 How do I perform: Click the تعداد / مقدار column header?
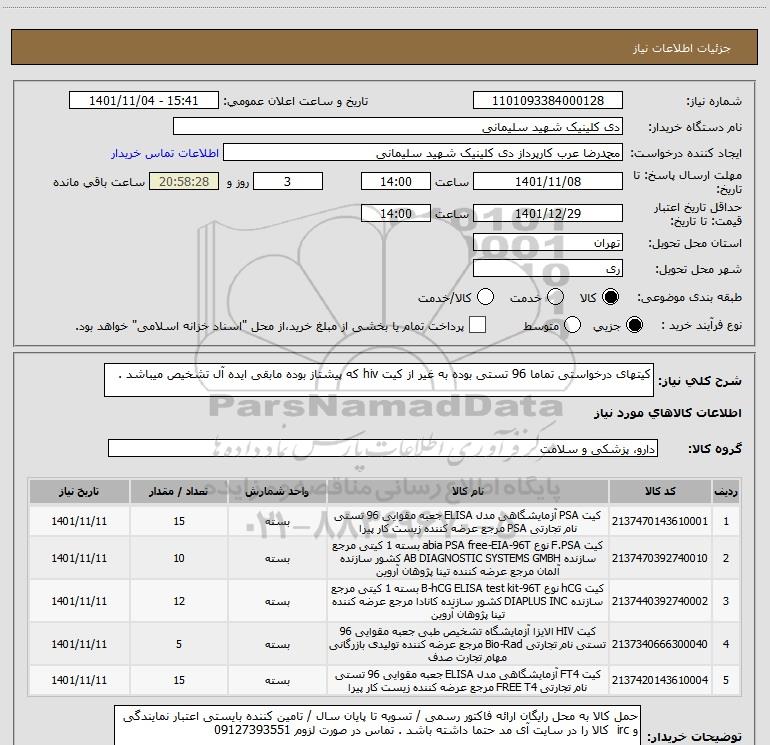tap(179, 492)
